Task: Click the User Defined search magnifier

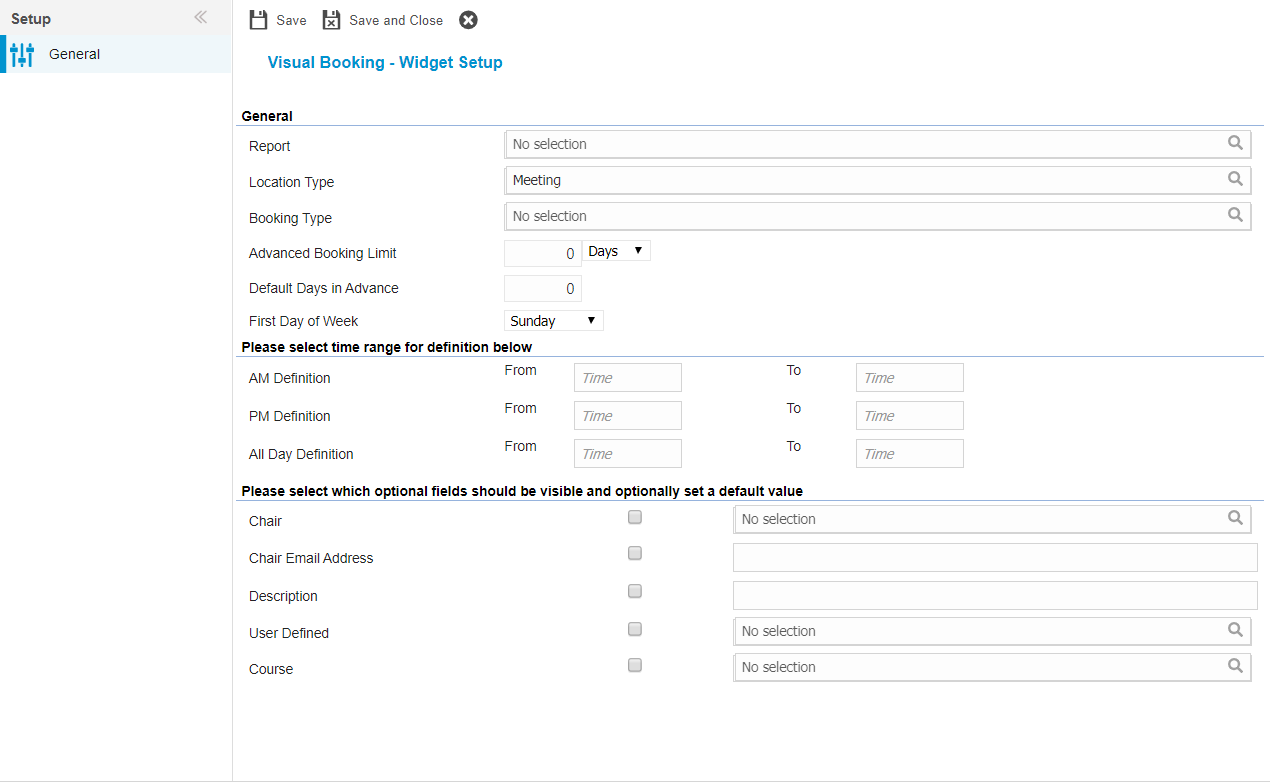Action: click(1236, 631)
